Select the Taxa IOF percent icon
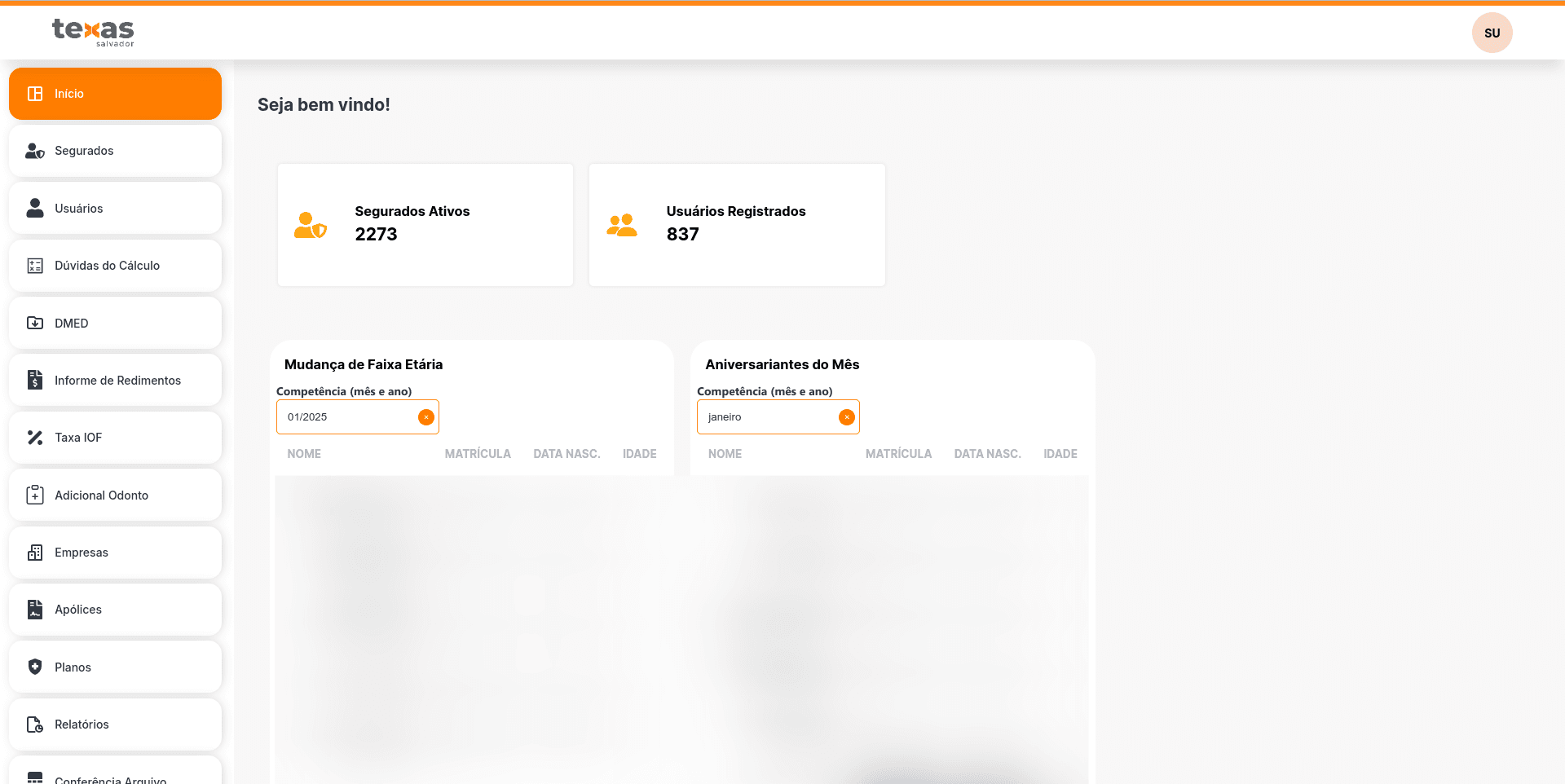This screenshot has width=1565, height=784. 35,438
